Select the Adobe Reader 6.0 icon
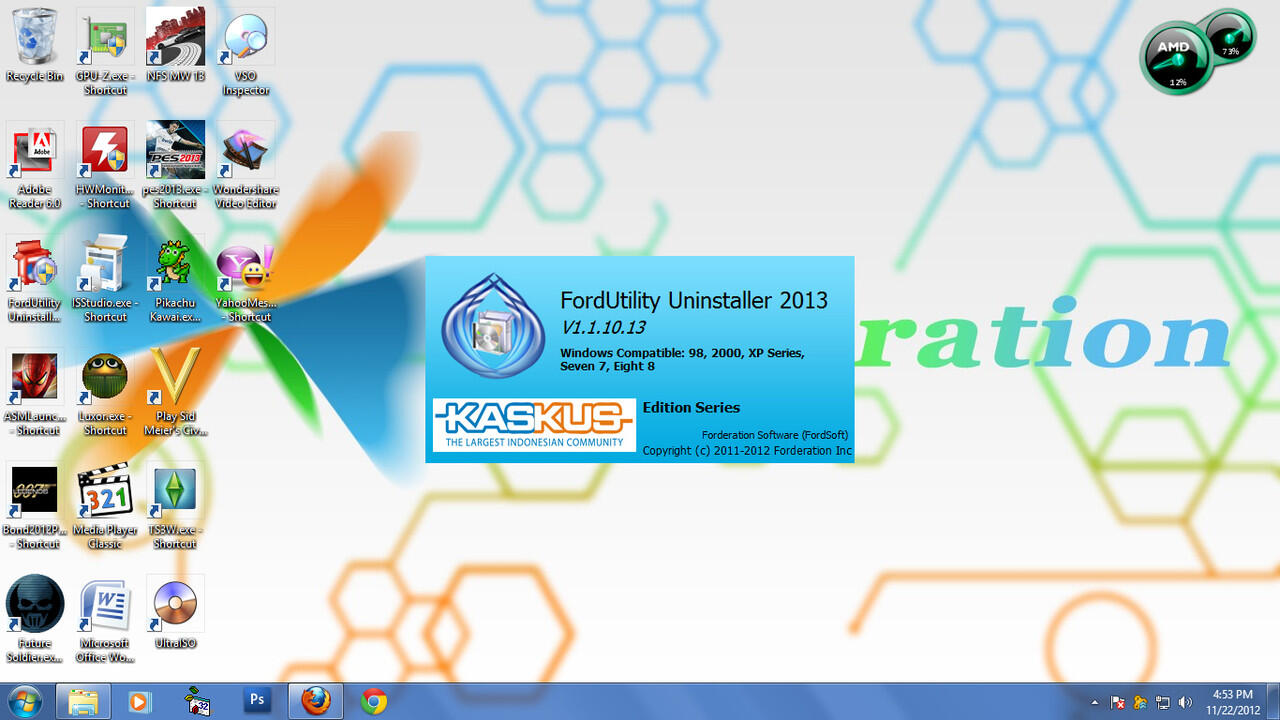The height and width of the screenshot is (720, 1280). pos(35,165)
